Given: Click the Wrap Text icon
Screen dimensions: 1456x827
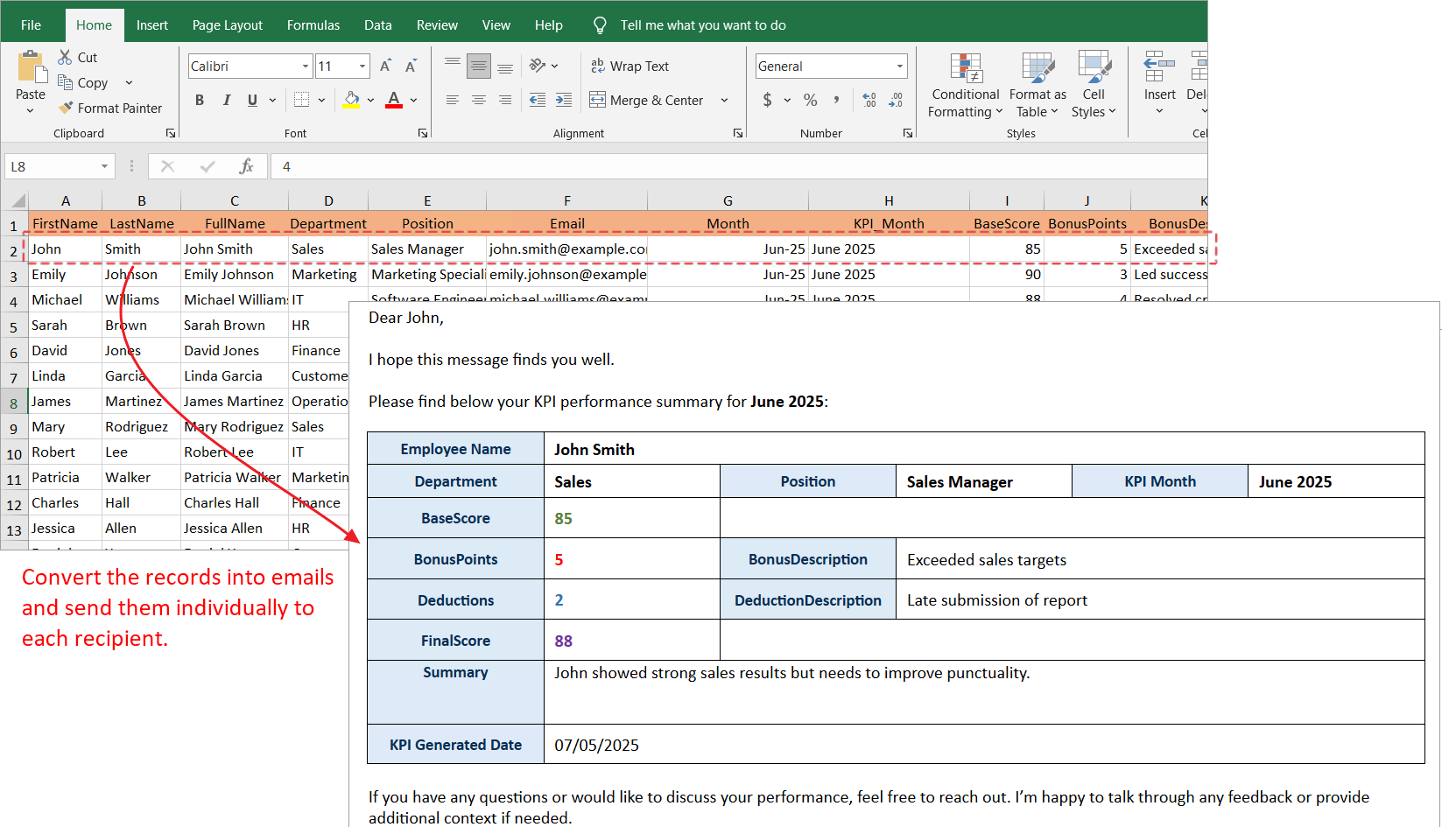Looking at the screenshot, I should coord(598,66).
